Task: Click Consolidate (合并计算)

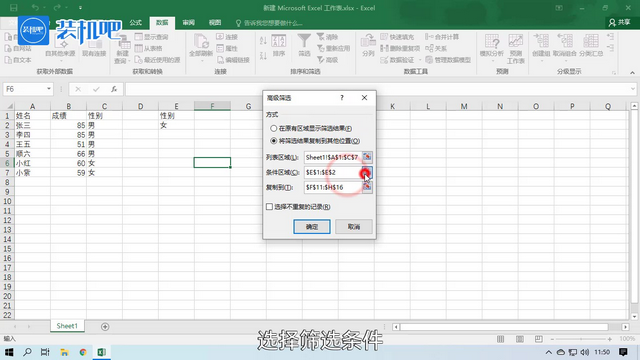Action: tap(442, 37)
